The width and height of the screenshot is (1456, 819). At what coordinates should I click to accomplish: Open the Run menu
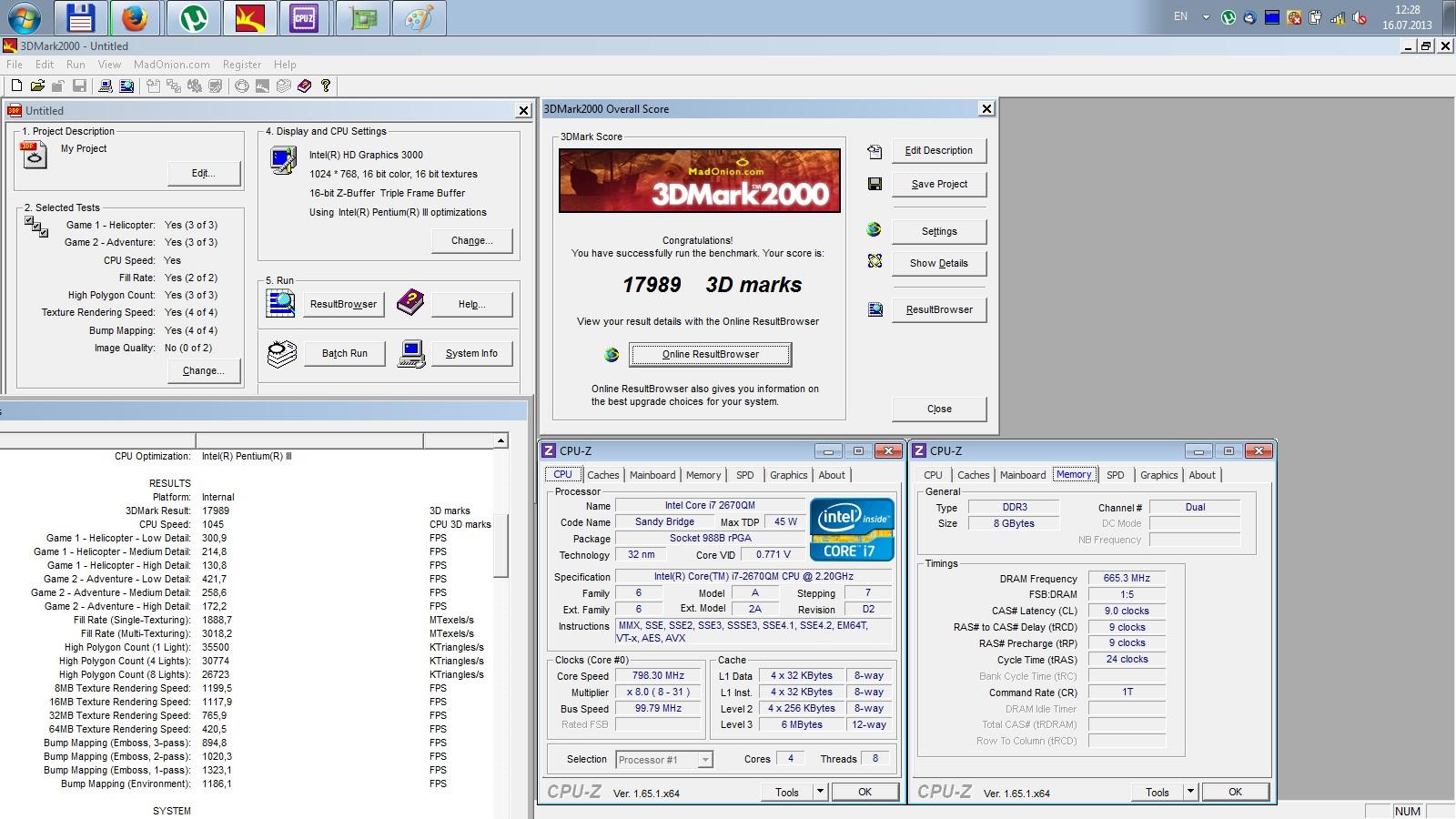76,65
